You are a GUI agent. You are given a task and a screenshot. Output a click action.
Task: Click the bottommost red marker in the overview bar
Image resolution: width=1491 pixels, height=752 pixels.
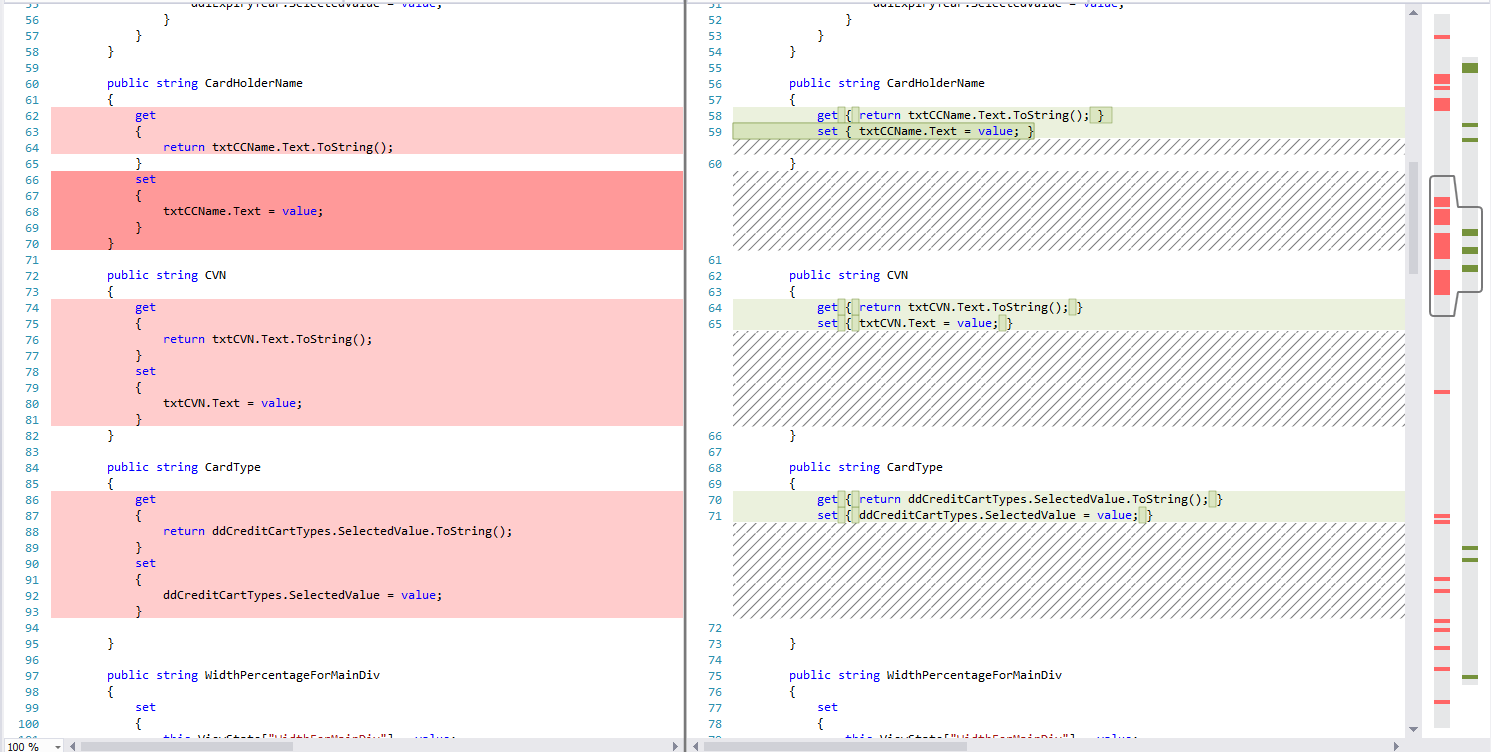click(1441, 701)
